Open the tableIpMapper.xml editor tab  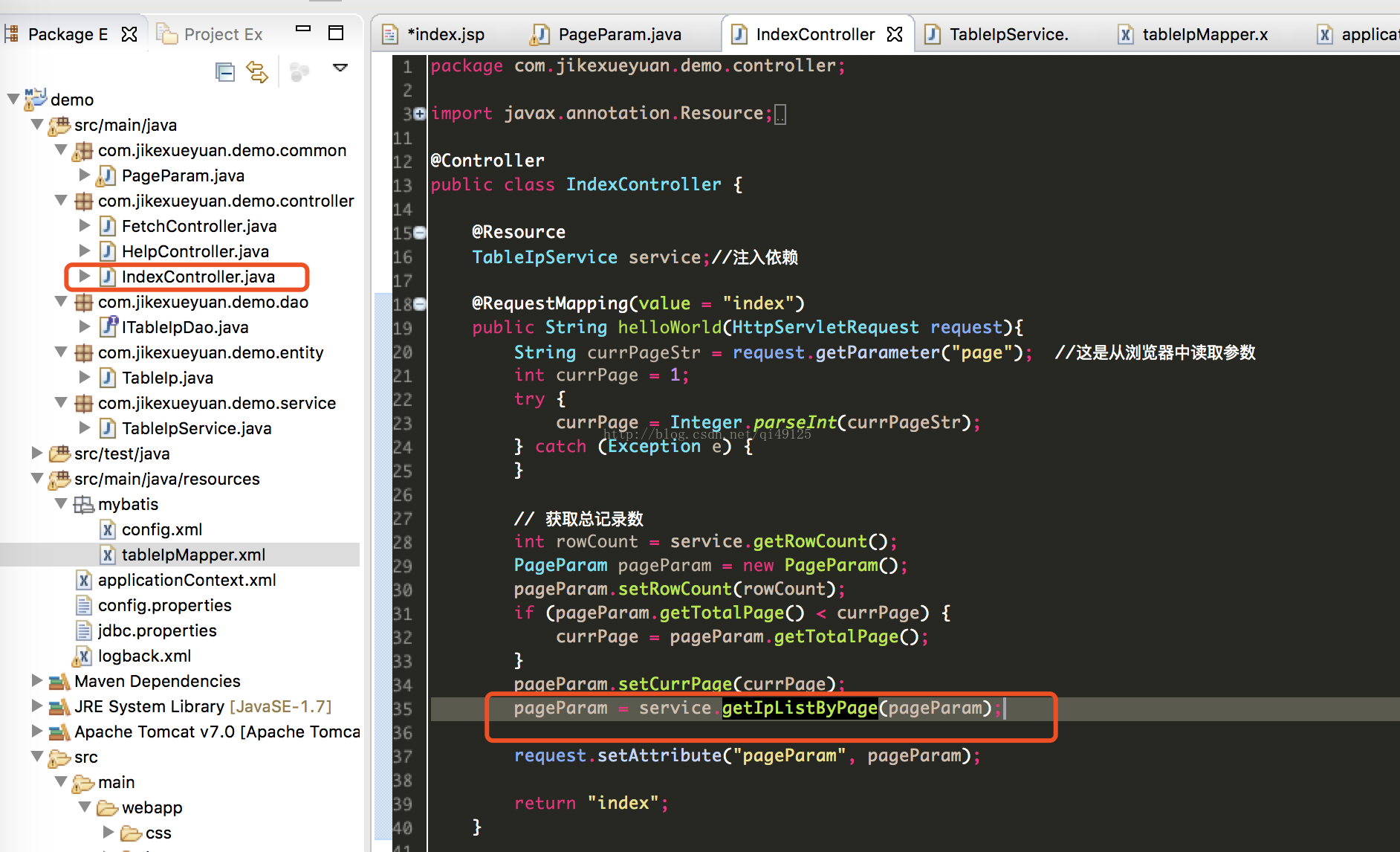[1193, 34]
